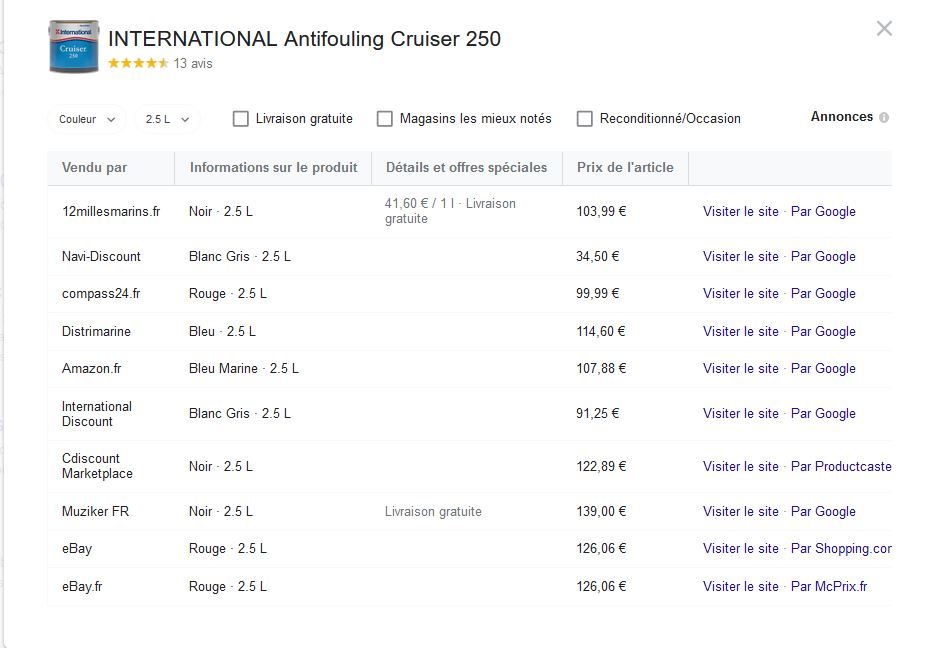The image size is (930, 648).
Task: Enable the Livraison gratuite checkbox
Action: click(240, 119)
